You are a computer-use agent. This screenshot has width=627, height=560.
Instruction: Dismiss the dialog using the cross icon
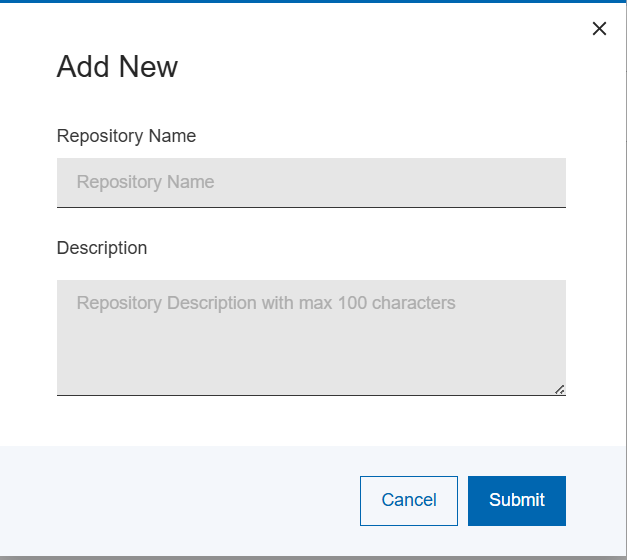tap(599, 29)
